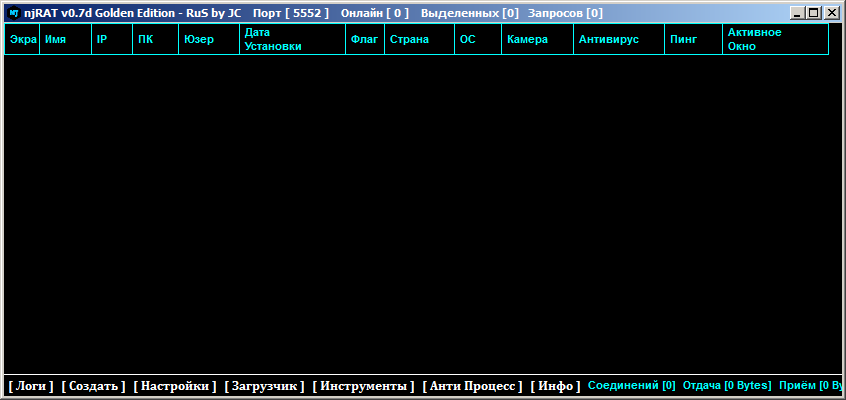Click the Юзер column header

pyautogui.click(x=208, y=39)
